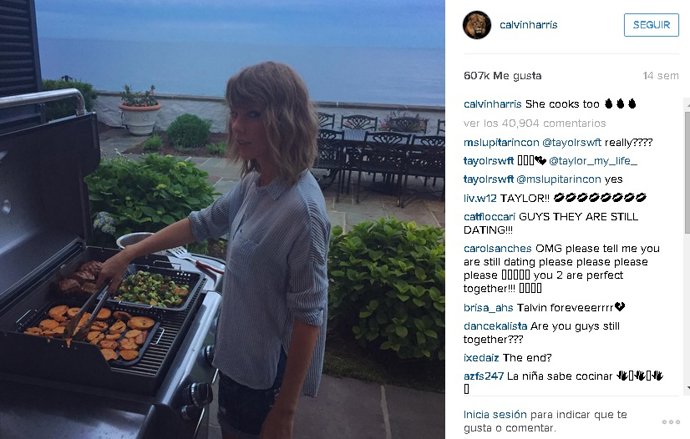Open ver los 40,904 comentarios link

point(535,123)
